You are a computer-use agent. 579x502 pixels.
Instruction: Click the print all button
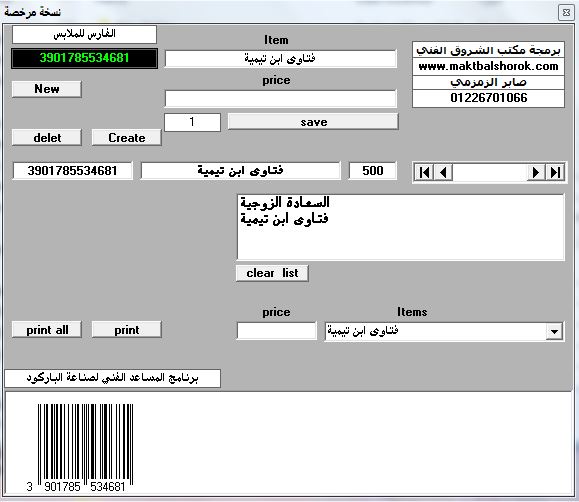click(x=47, y=329)
